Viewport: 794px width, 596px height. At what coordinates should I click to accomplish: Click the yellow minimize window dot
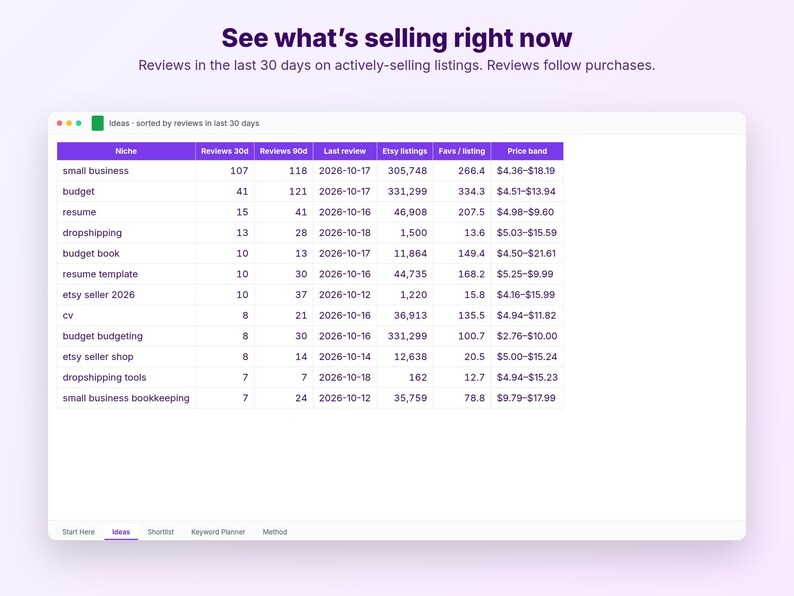(x=69, y=123)
